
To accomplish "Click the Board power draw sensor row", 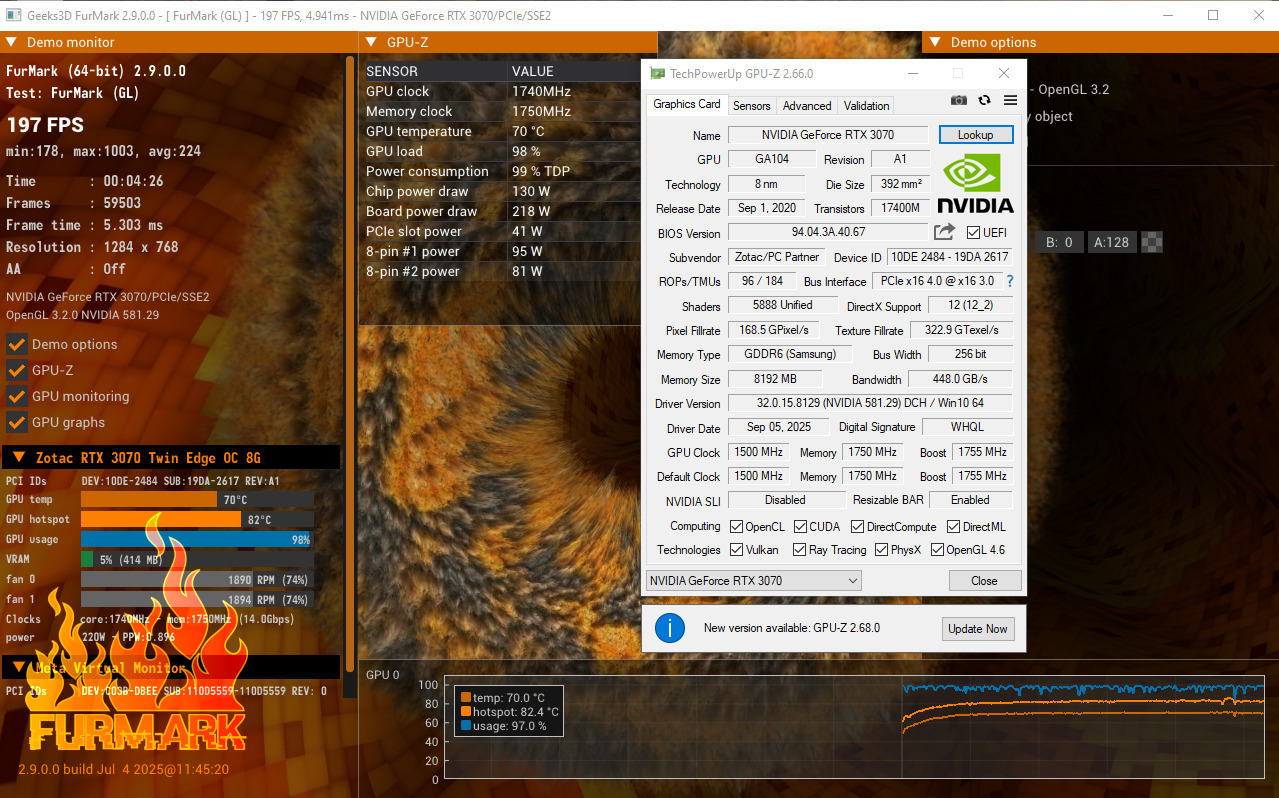I will (x=501, y=211).
